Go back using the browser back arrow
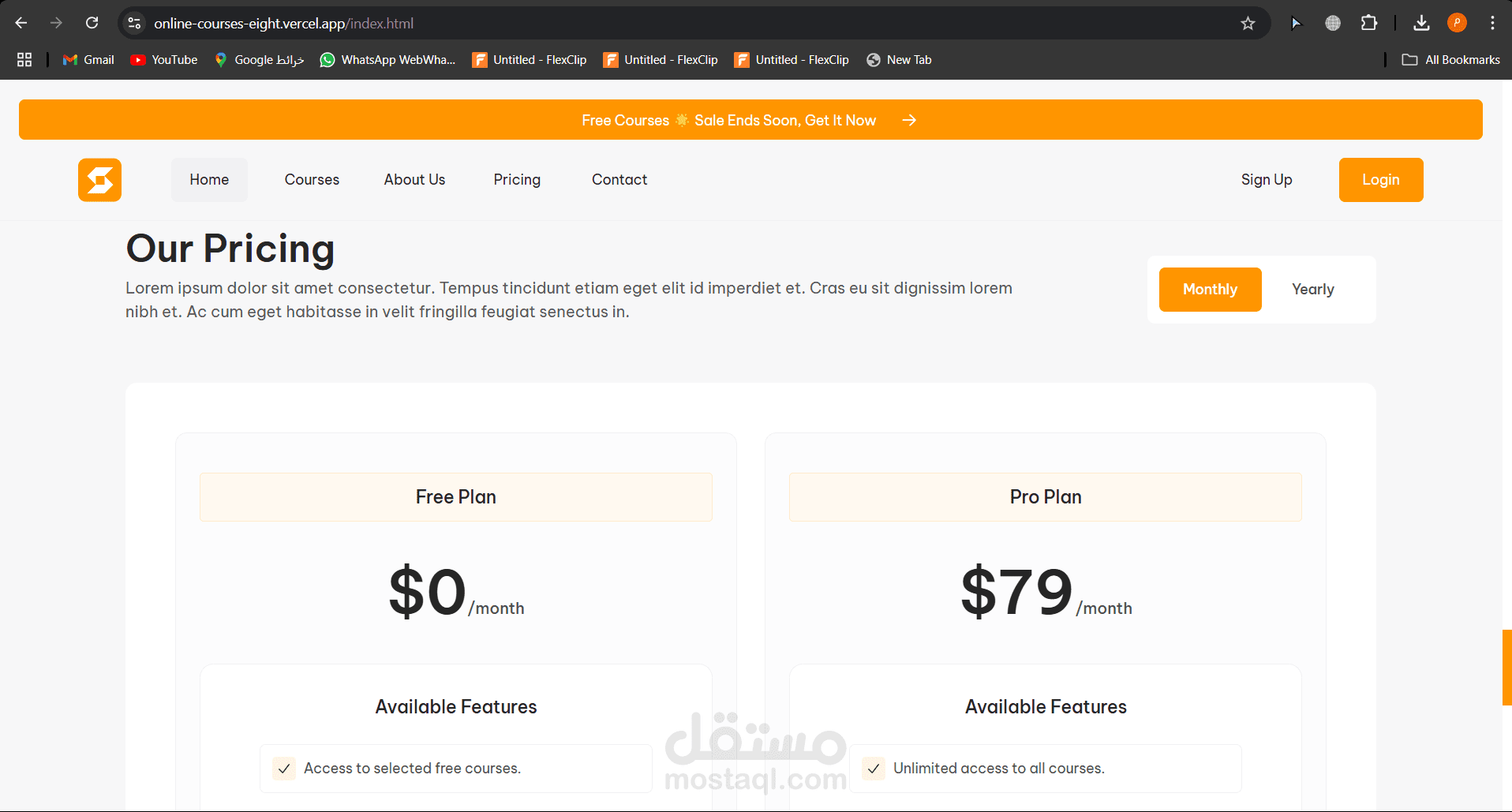1512x812 pixels. pyautogui.click(x=21, y=23)
